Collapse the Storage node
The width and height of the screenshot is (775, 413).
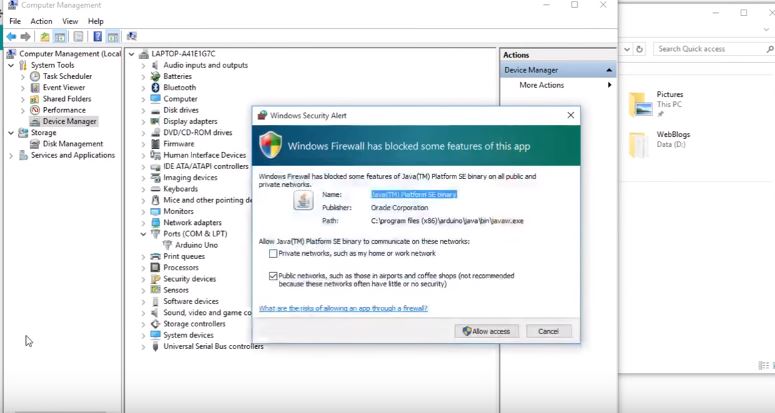click(x=11, y=133)
